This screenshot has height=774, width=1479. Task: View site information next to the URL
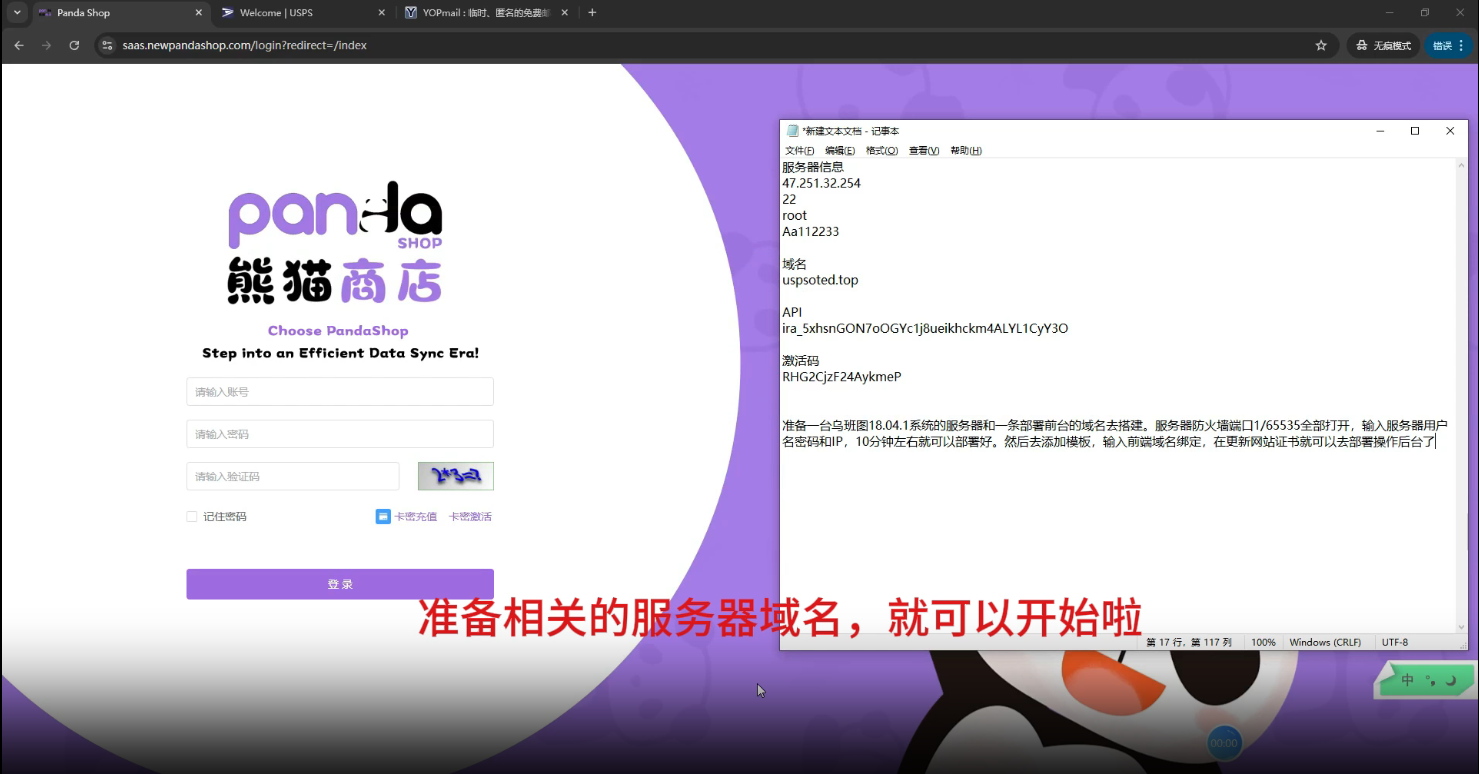108,45
